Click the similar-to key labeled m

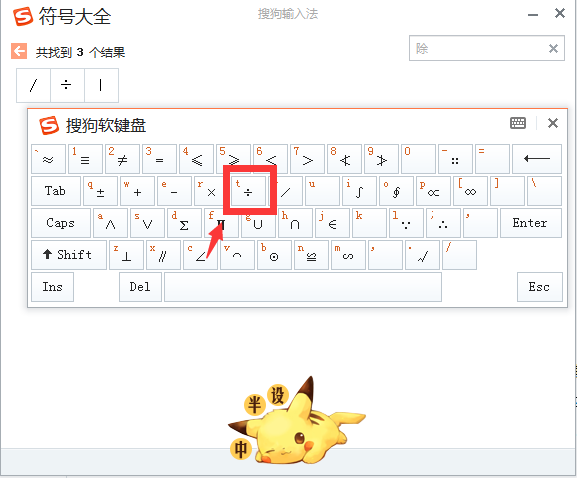[348, 255]
